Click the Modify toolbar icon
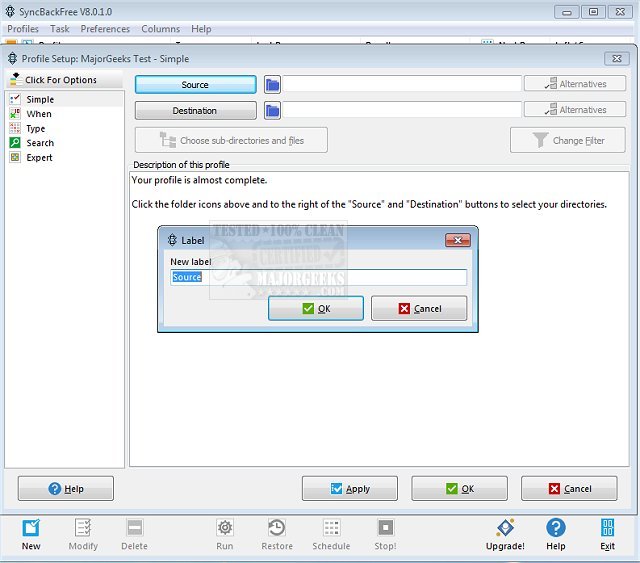 pyautogui.click(x=83, y=528)
